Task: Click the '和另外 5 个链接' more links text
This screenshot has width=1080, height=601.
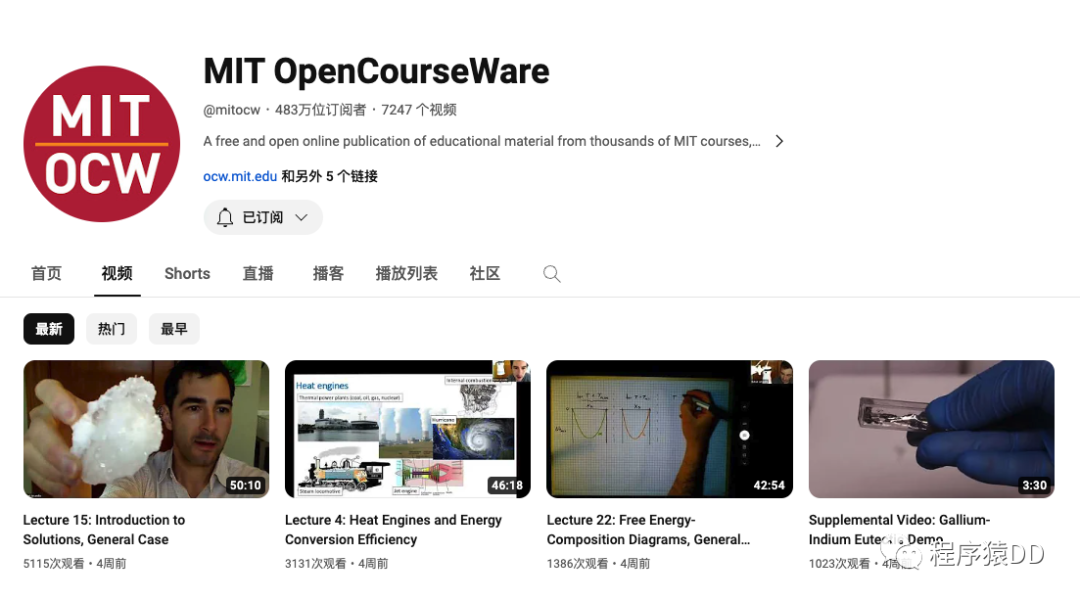Action: point(329,176)
